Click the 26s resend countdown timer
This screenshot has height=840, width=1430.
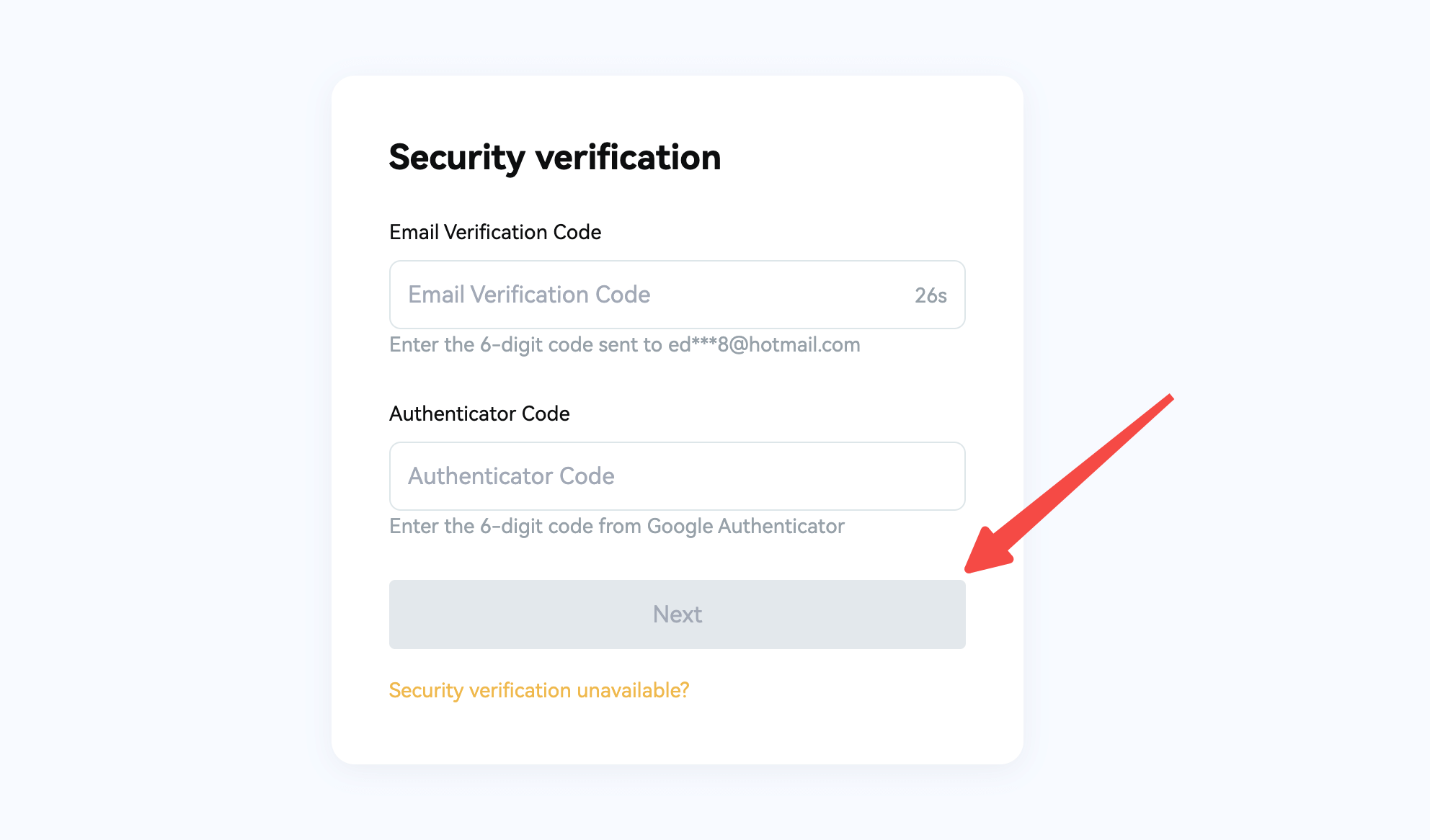[930, 295]
